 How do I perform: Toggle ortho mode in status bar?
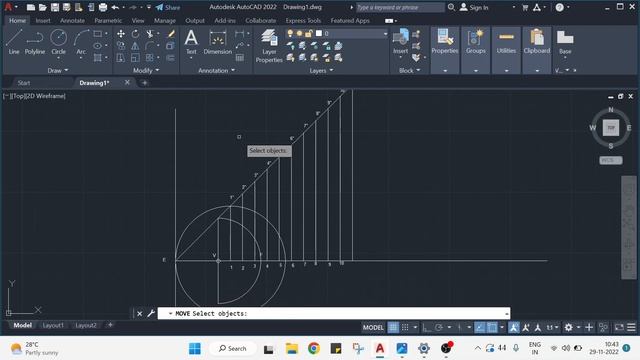(x=427, y=327)
